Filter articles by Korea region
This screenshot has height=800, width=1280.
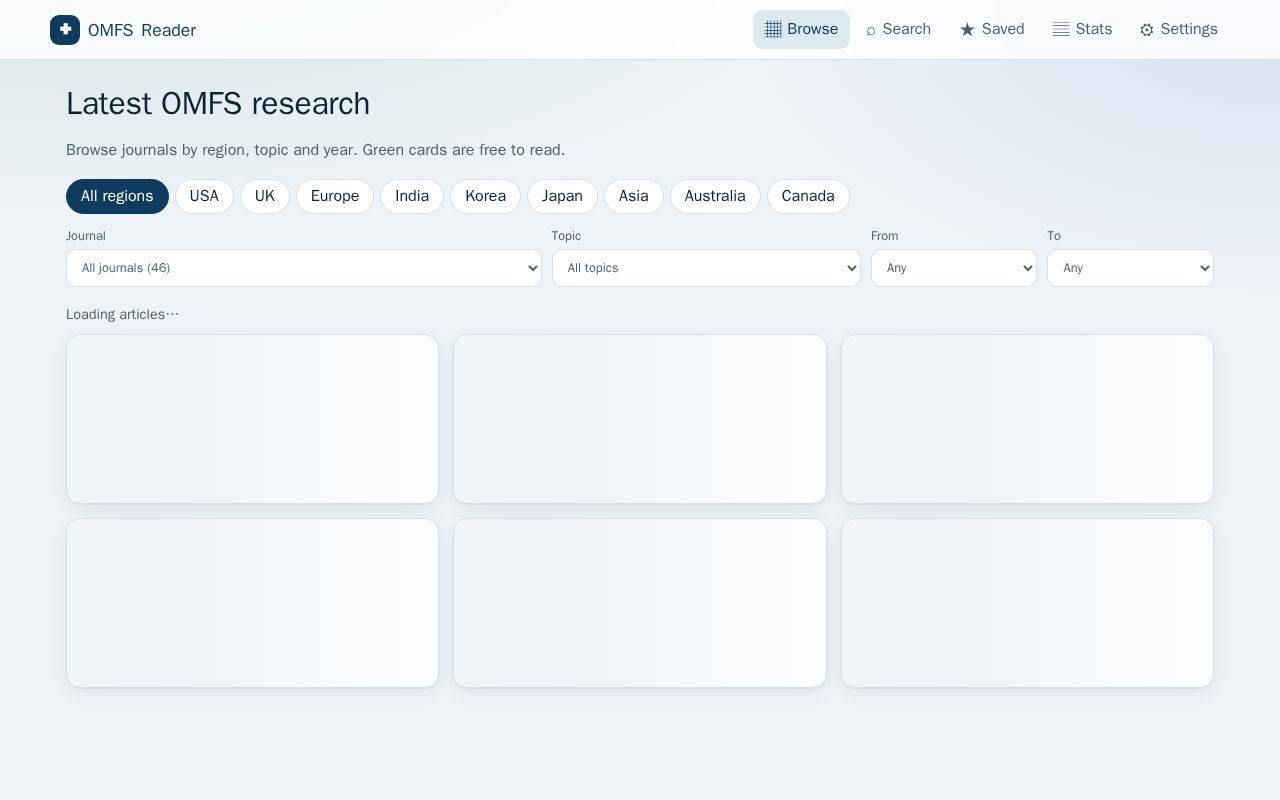tap(485, 196)
